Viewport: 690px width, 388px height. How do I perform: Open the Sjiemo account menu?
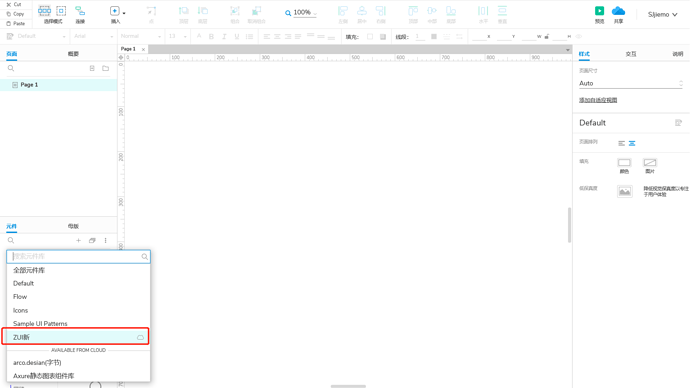tap(662, 15)
